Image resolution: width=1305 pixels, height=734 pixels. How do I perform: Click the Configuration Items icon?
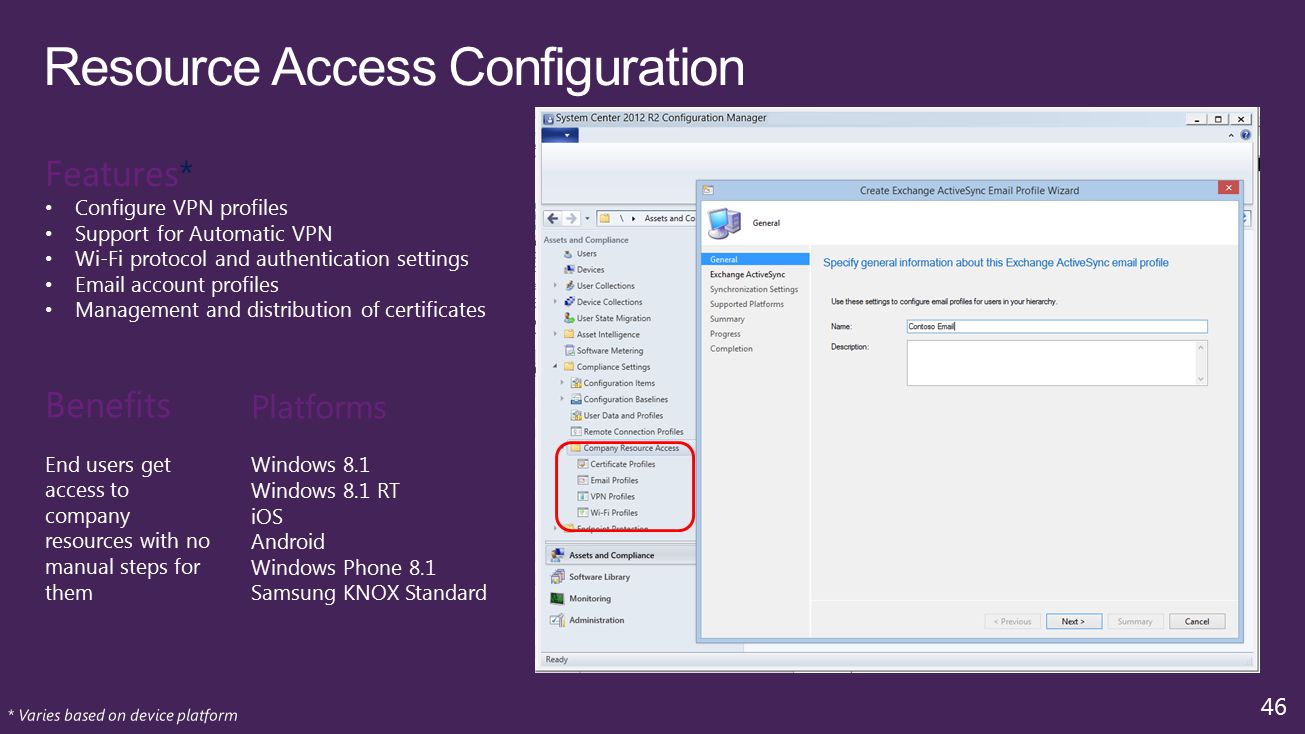pos(576,383)
